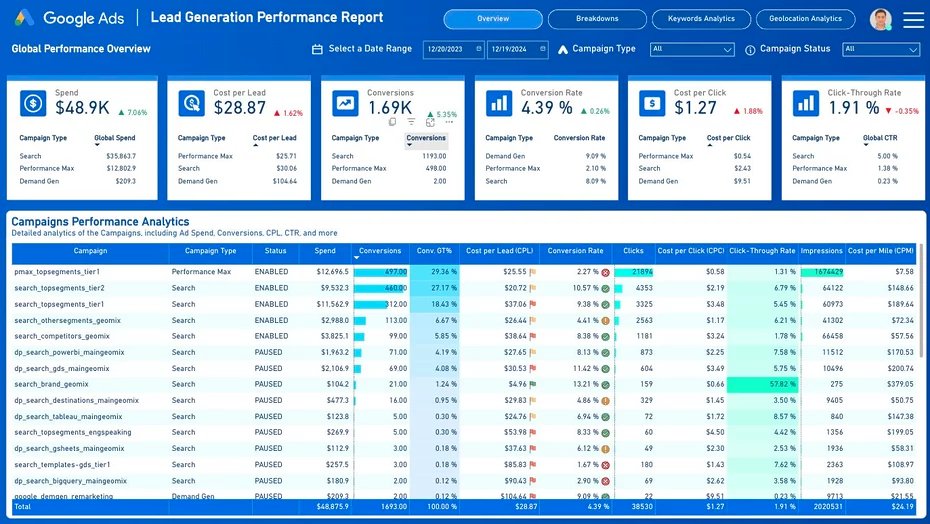Click the Click-Through Rate bar chart icon
Viewport: 930px width, 524px height.
[x=805, y=103]
